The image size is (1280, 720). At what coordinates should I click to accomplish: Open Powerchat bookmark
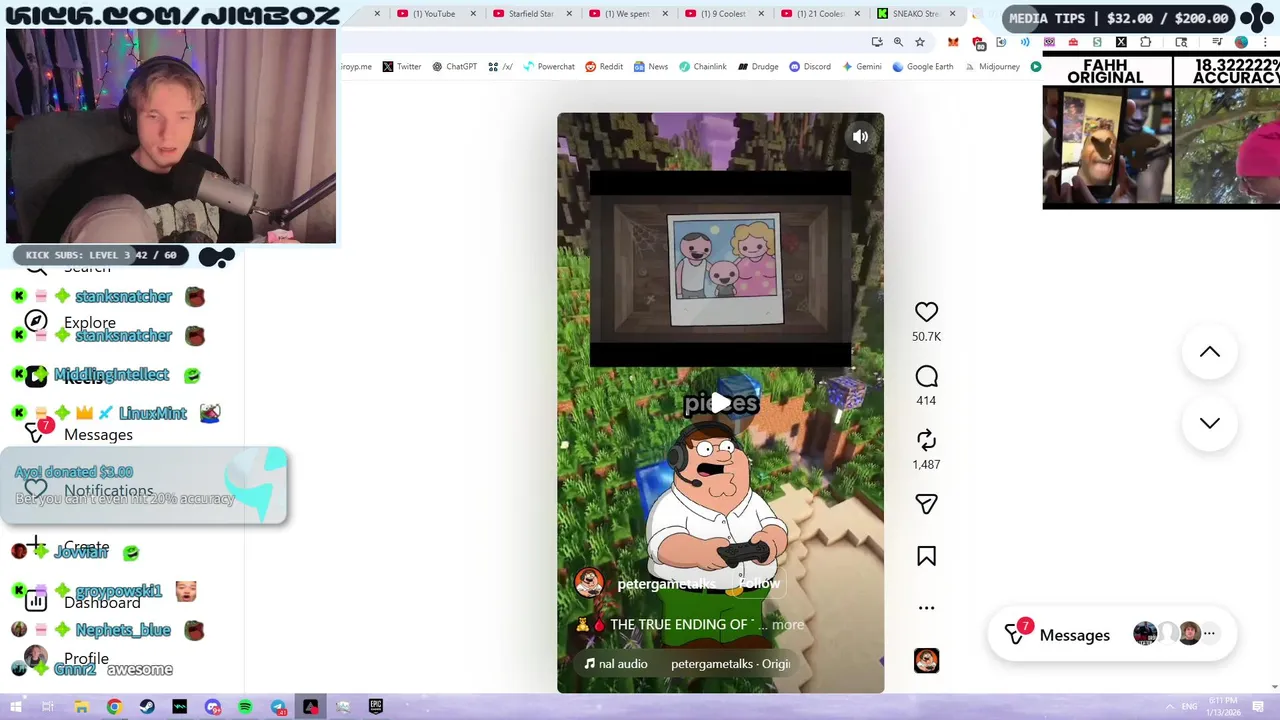pyautogui.click(x=548, y=67)
